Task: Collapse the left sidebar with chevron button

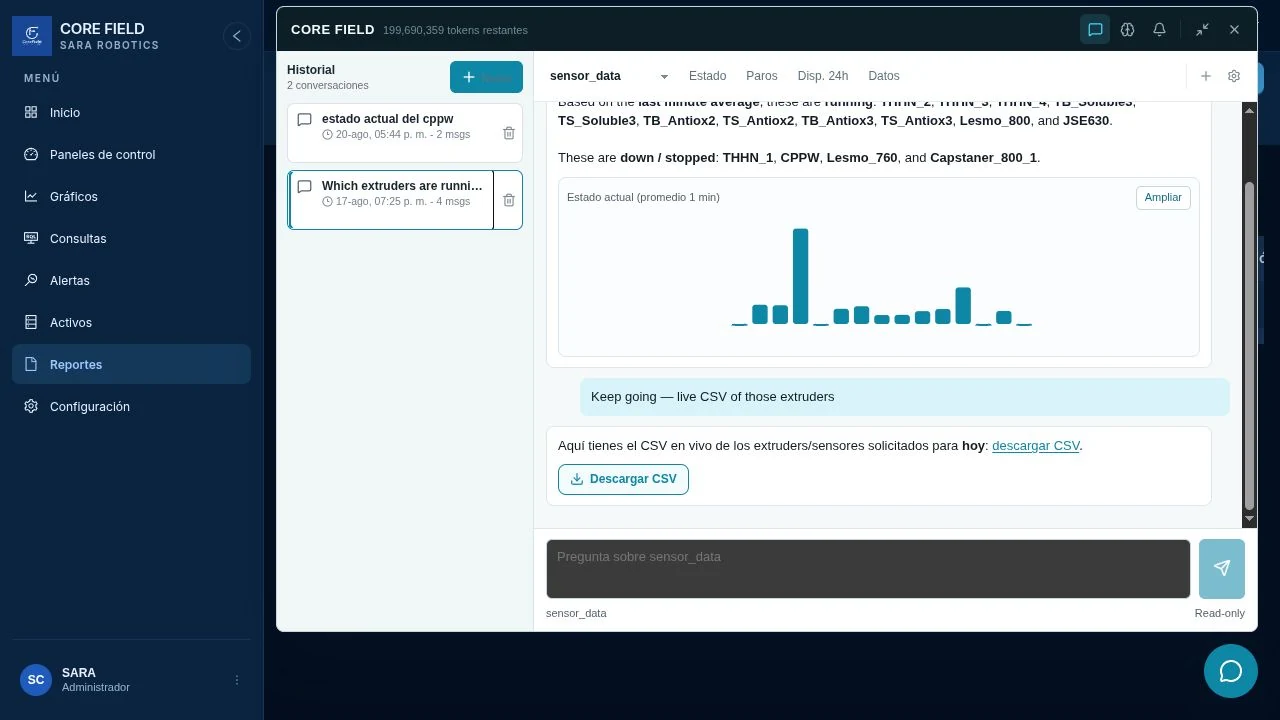Action: pyautogui.click(x=236, y=36)
